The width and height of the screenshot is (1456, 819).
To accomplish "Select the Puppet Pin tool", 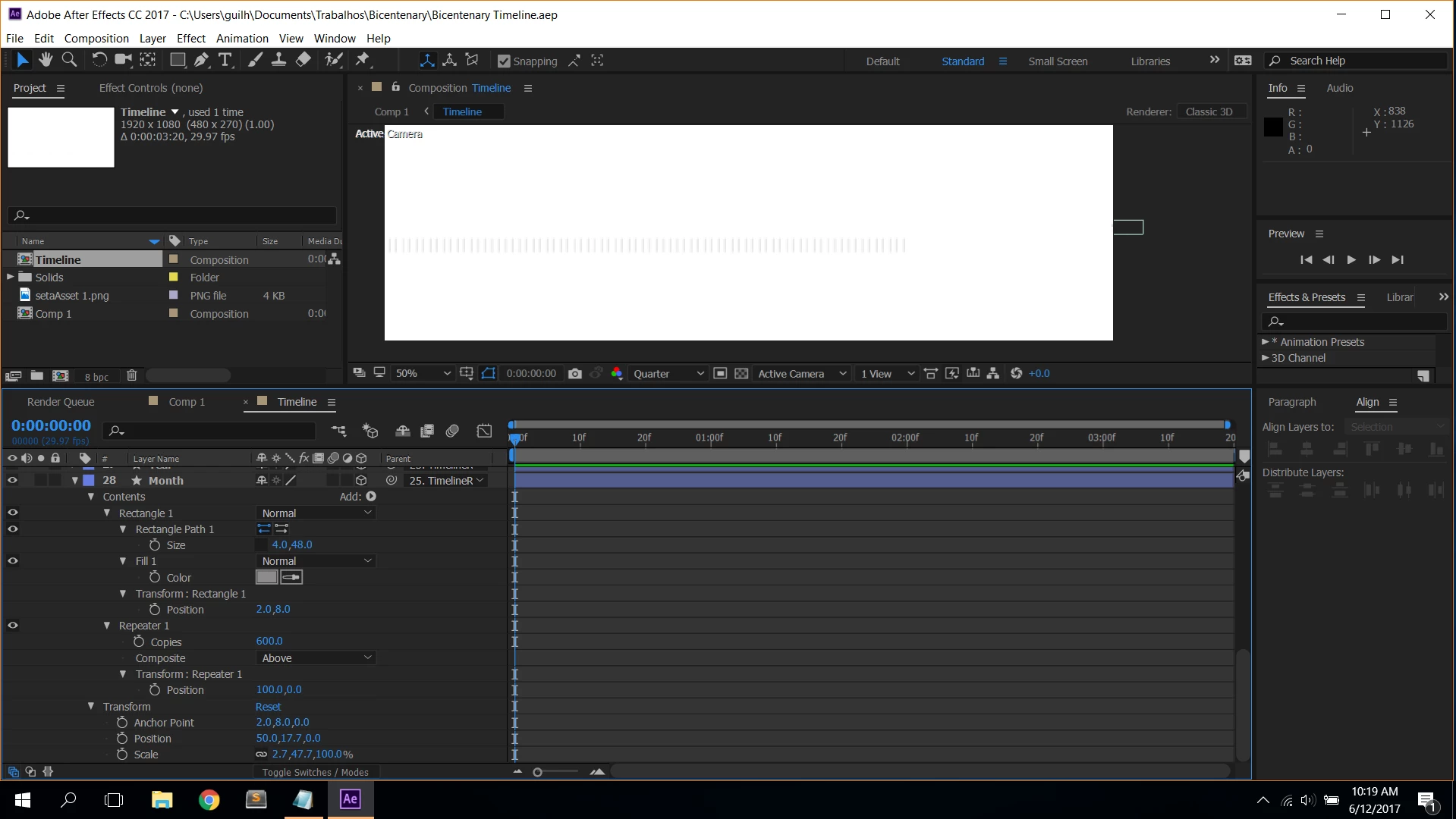I will (x=363, y=60).
